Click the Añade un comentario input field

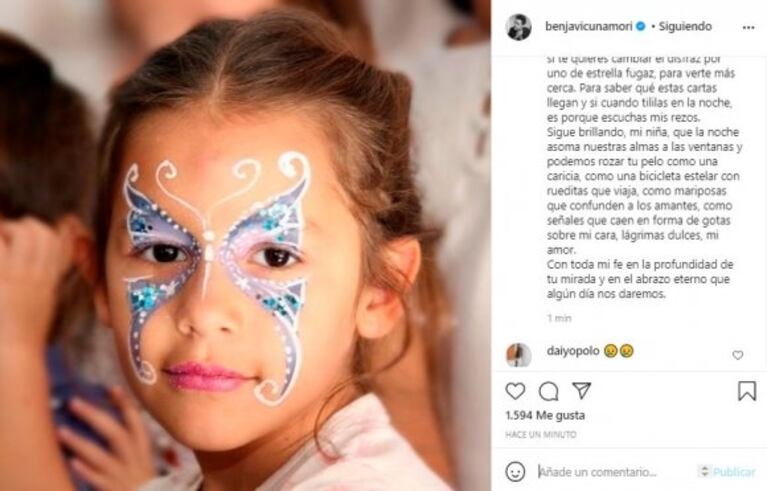[613, 472]
